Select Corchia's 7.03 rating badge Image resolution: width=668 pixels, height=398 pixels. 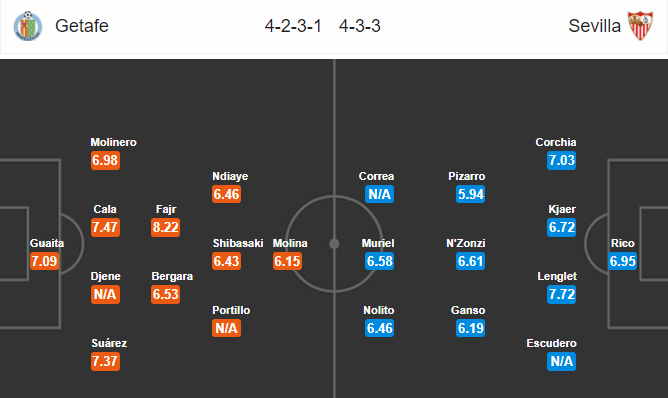tap(561, 160)
